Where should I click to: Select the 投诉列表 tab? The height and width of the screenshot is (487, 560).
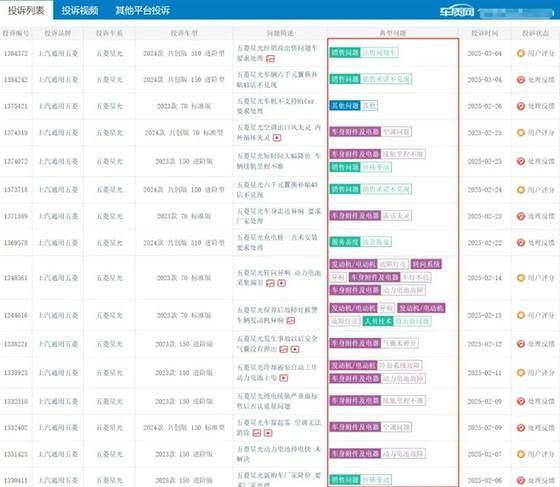click(26, 10)
